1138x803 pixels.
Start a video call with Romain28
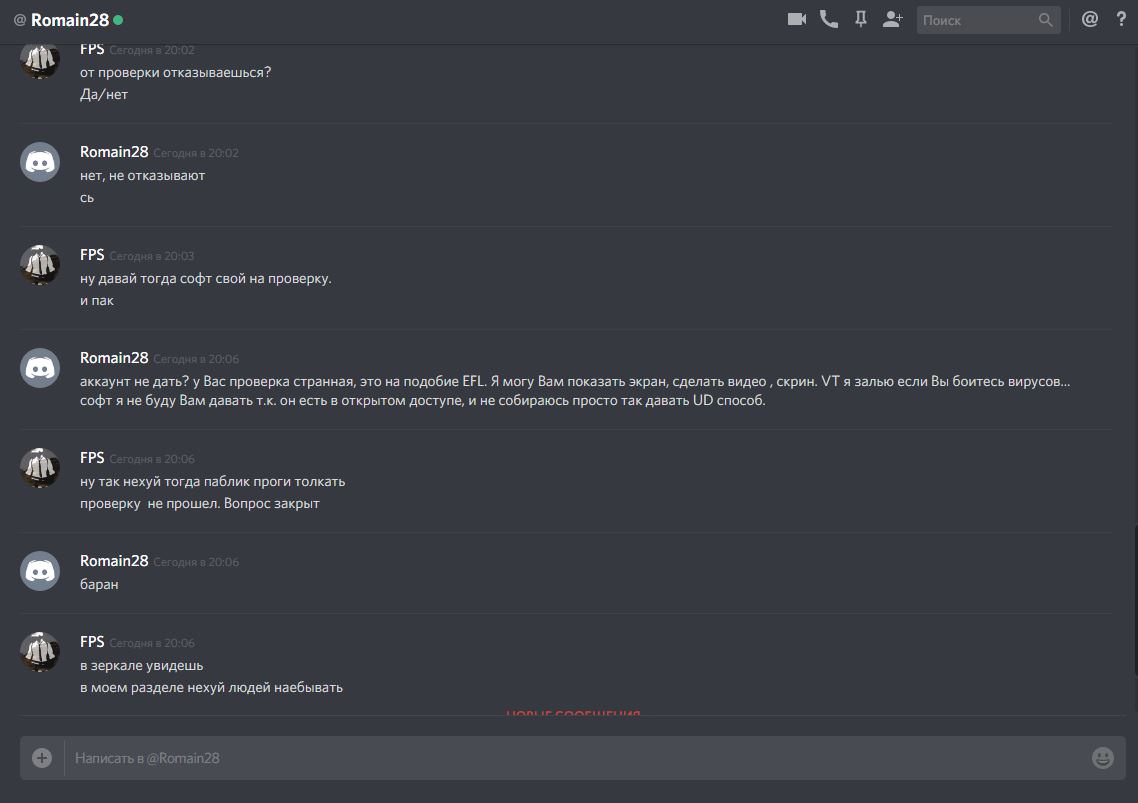796,19
